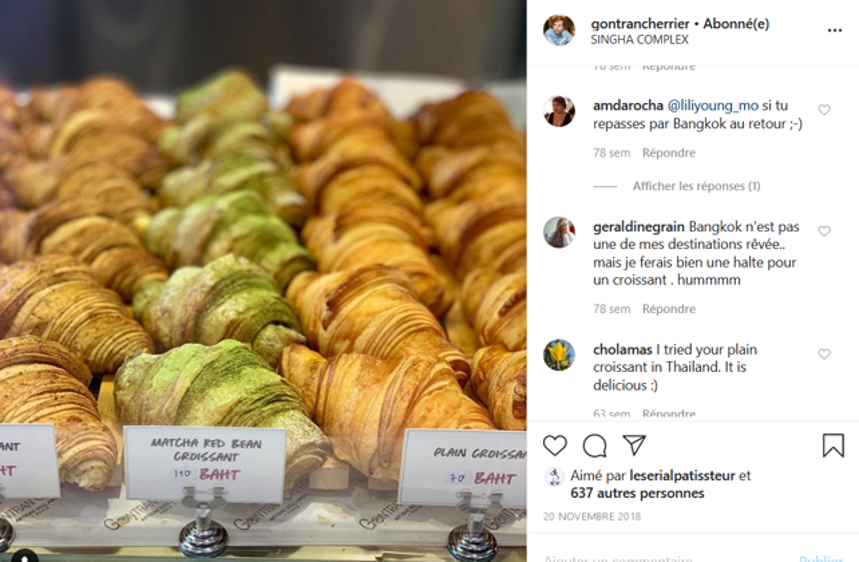Open the three-dot more options menu
Viewport: 859px width, 562px height.
(834, 31)
